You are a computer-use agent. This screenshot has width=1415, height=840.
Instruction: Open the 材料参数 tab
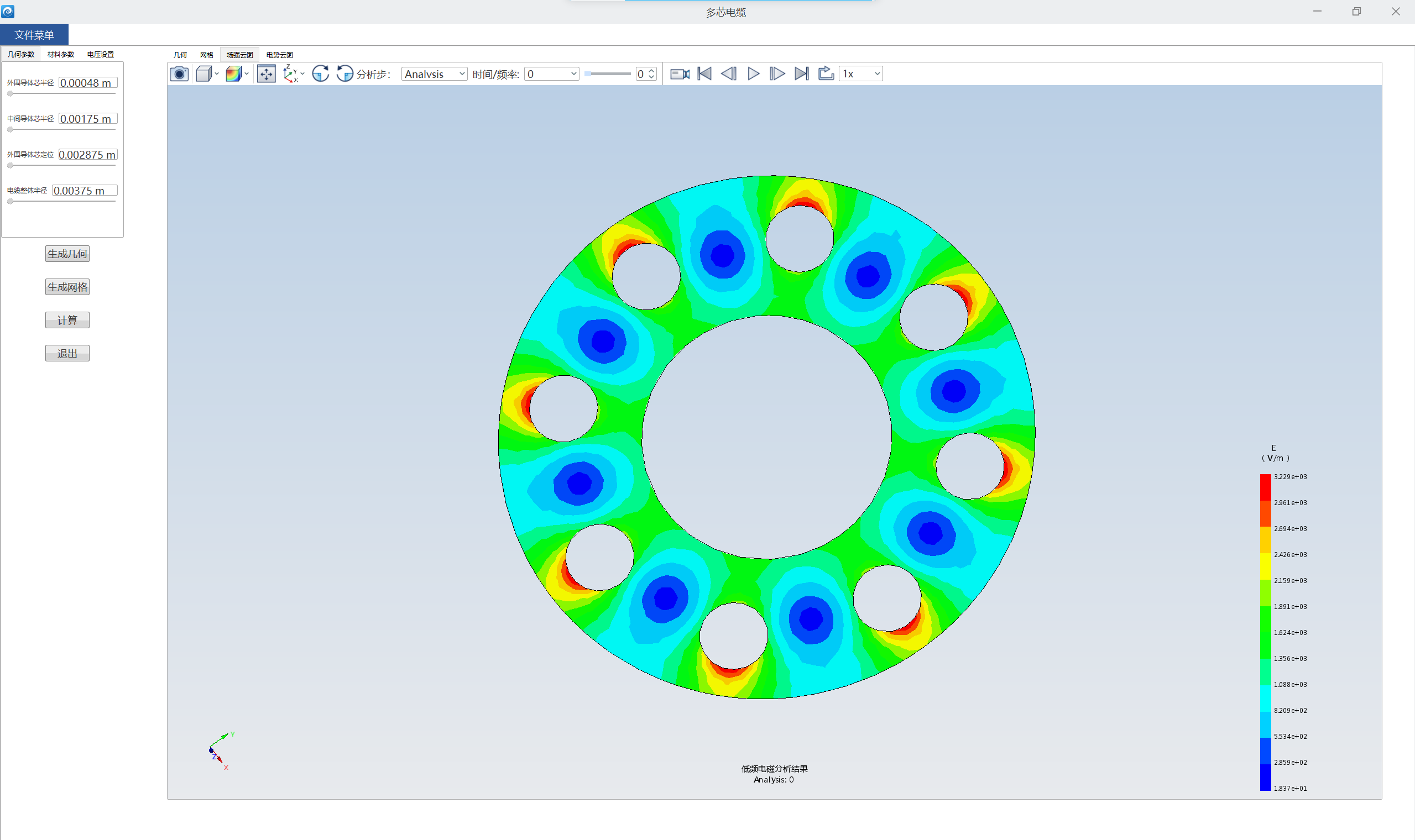point(61,54)
